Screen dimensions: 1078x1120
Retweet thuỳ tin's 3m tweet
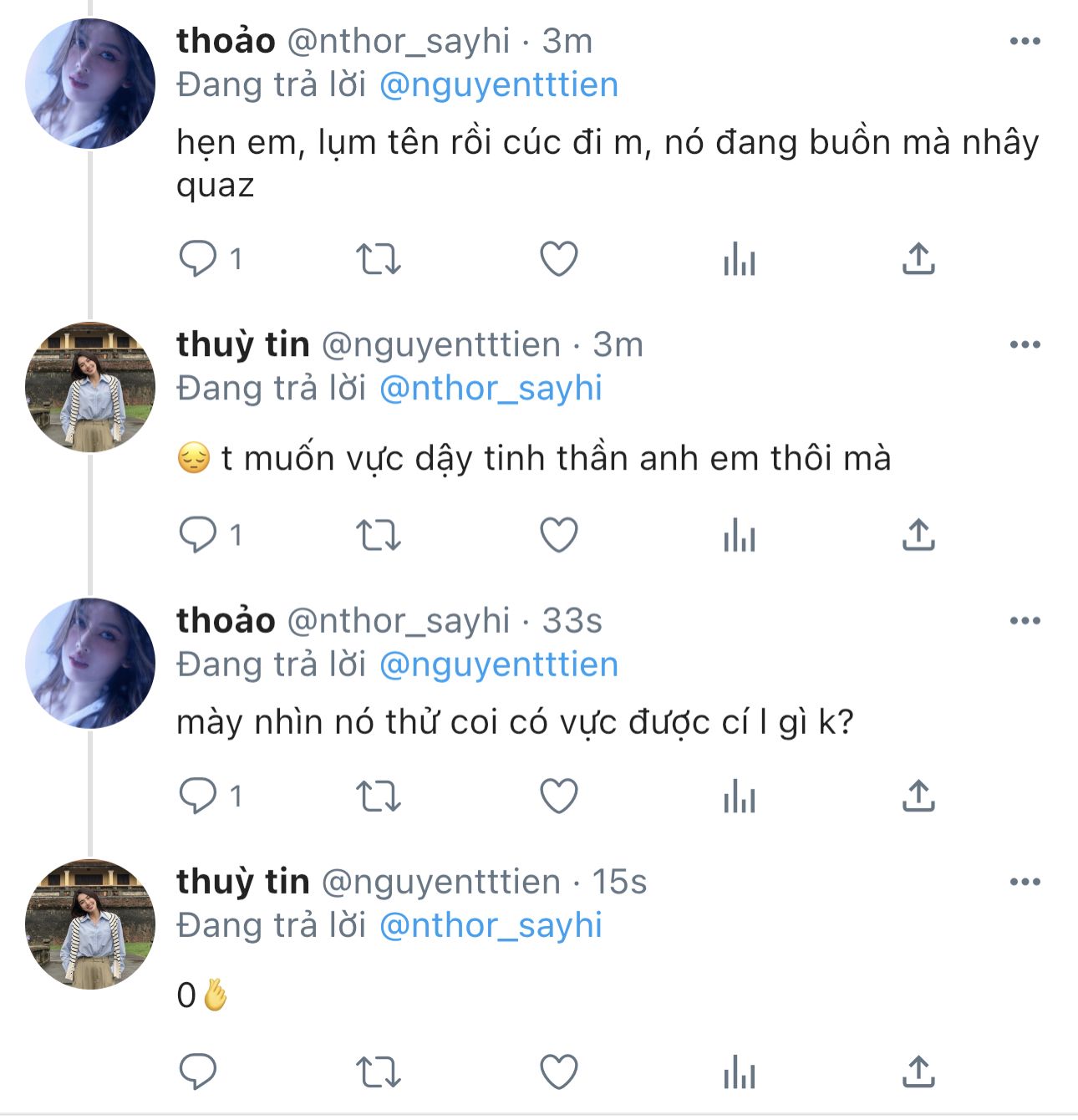[379, 535]
